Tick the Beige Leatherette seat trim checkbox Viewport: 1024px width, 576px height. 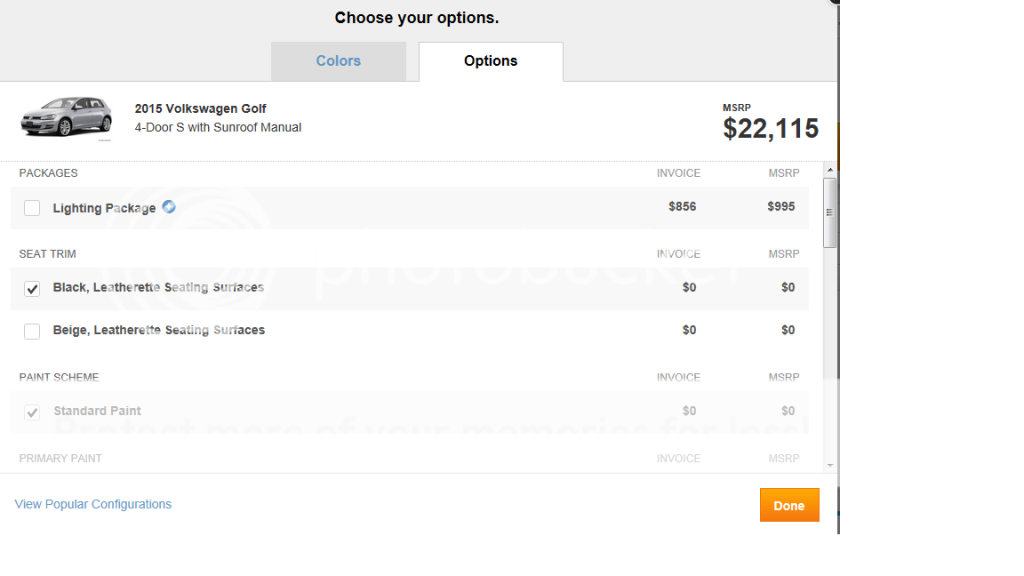[32, 331]
